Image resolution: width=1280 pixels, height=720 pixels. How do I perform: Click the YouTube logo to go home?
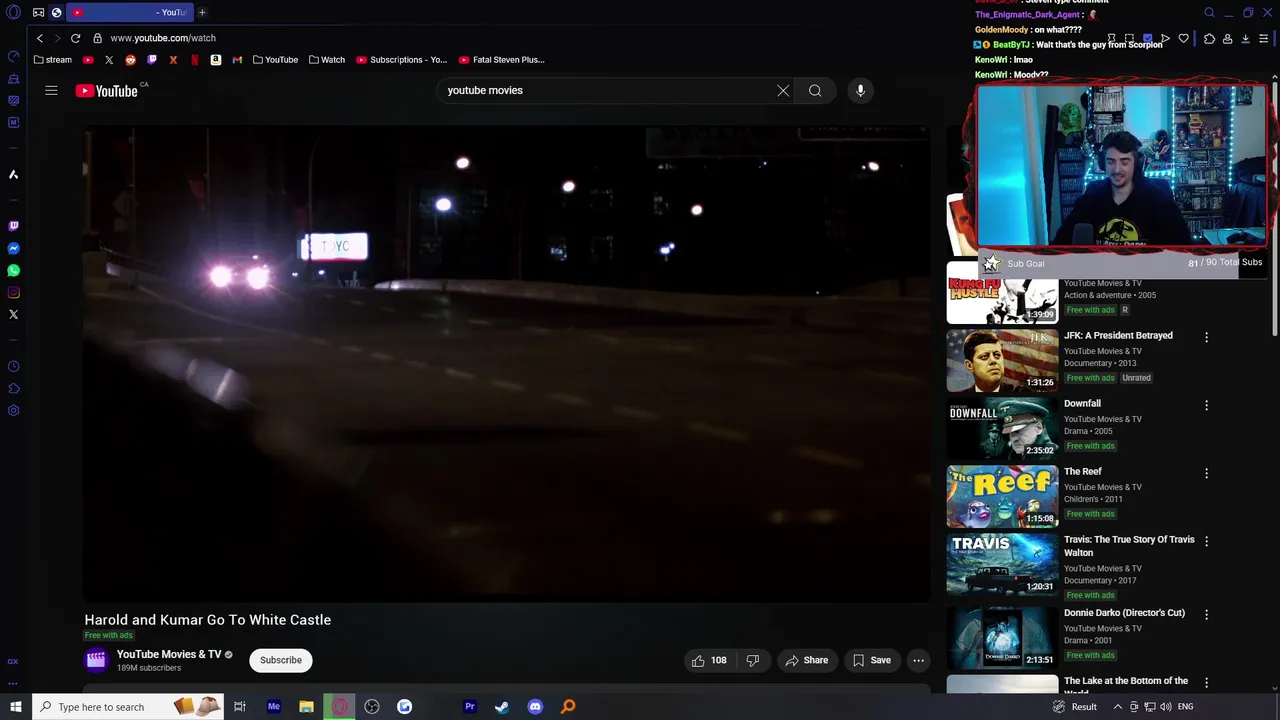click(106, 91)
